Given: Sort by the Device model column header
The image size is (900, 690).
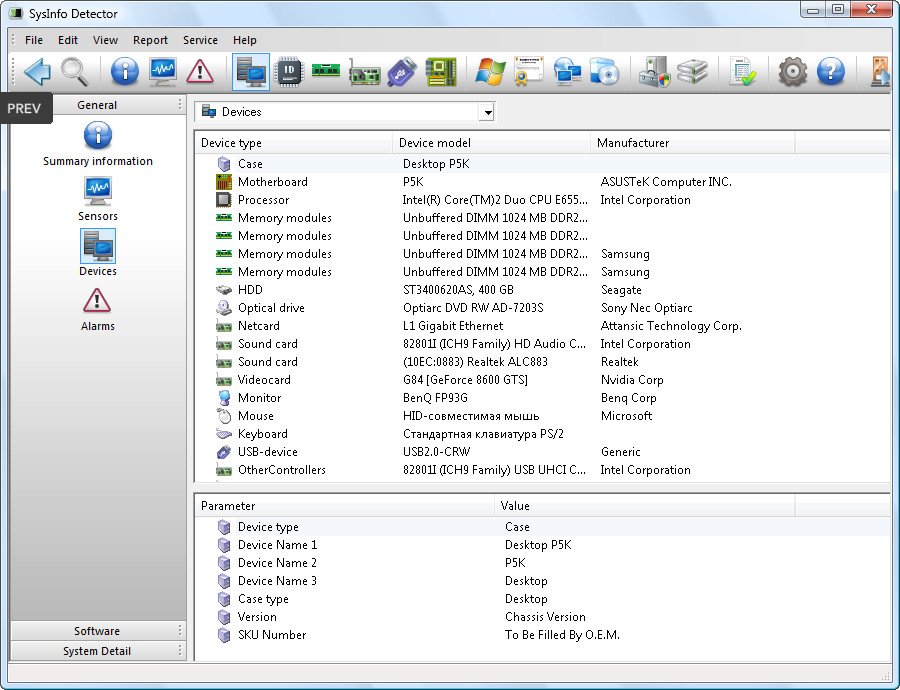Looking at the screenshot, I should (x=492, y=143).
